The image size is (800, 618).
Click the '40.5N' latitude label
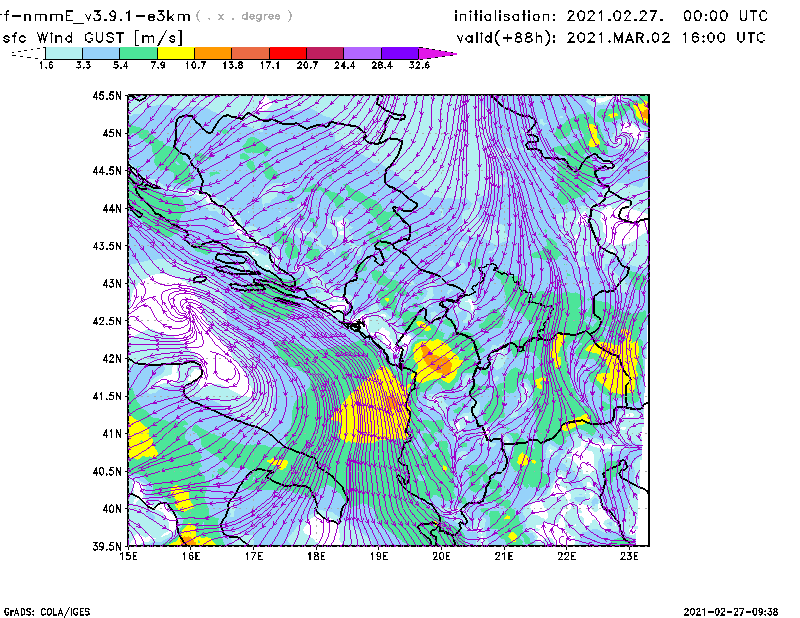click(x=107, y=471)
